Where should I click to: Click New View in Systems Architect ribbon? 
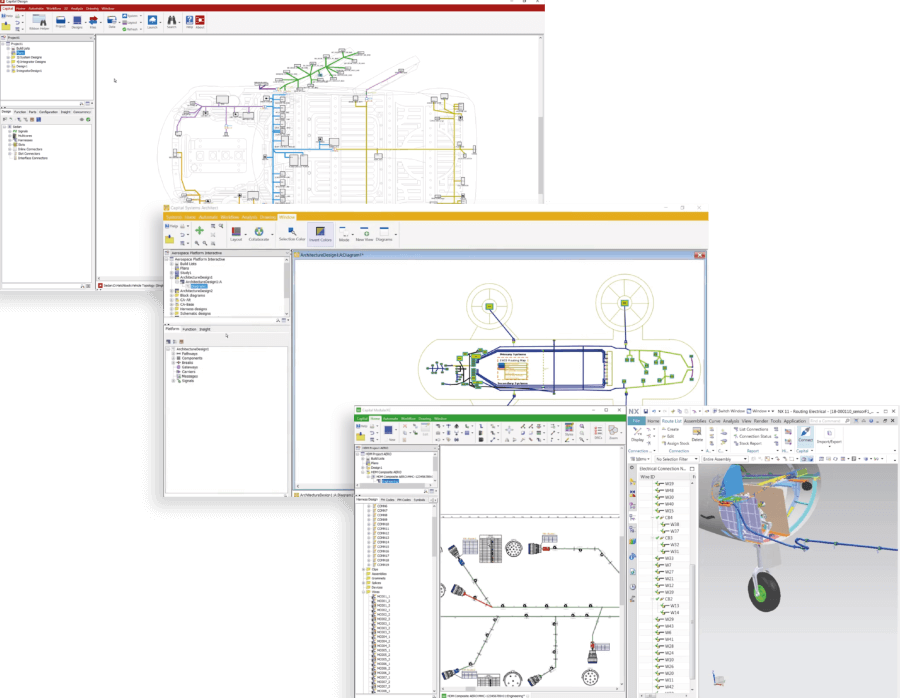point(364,234)
